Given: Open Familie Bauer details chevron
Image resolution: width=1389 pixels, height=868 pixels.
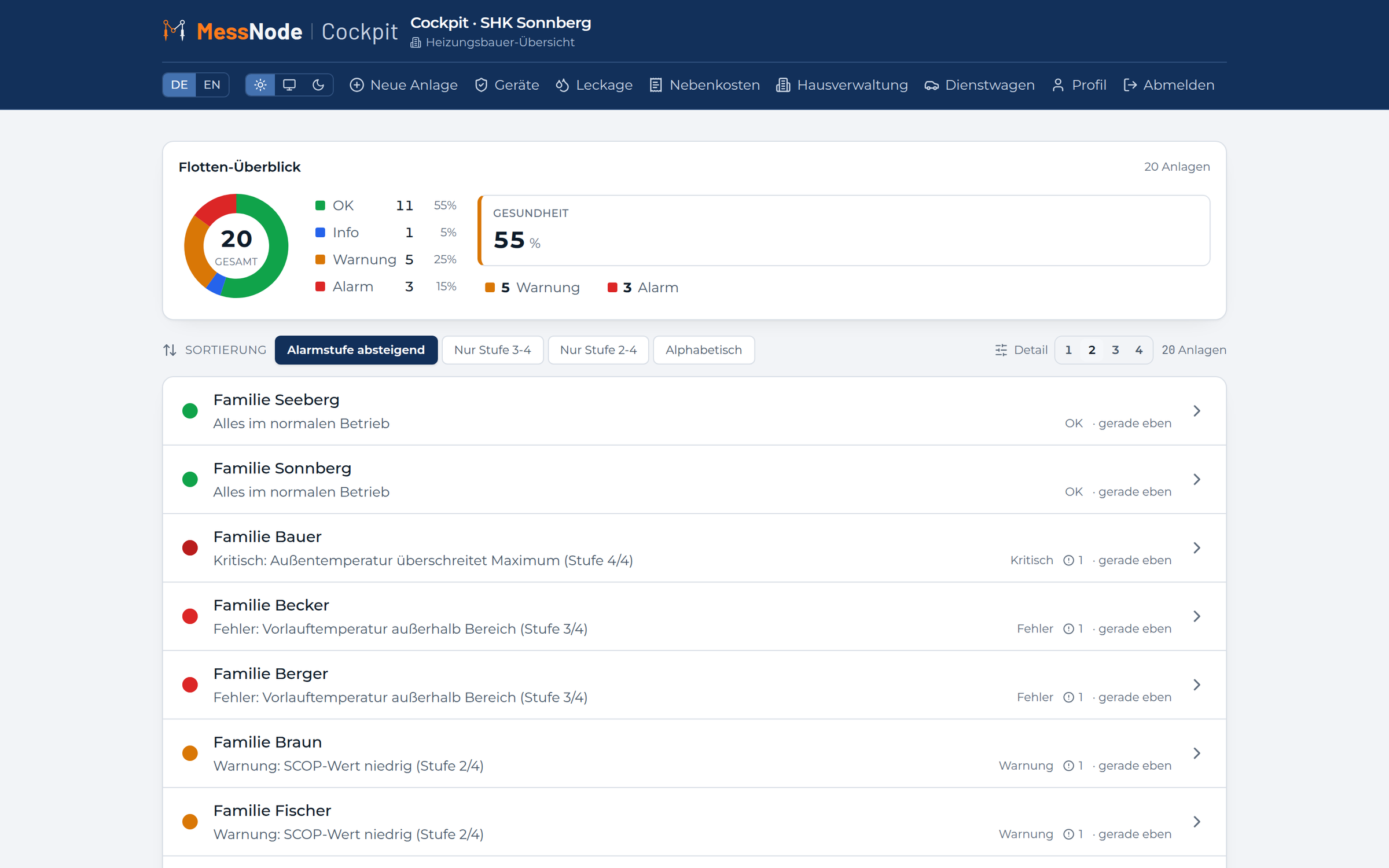Looking at the screenshot, I should pyautogui.click(x=1197, y=548).
